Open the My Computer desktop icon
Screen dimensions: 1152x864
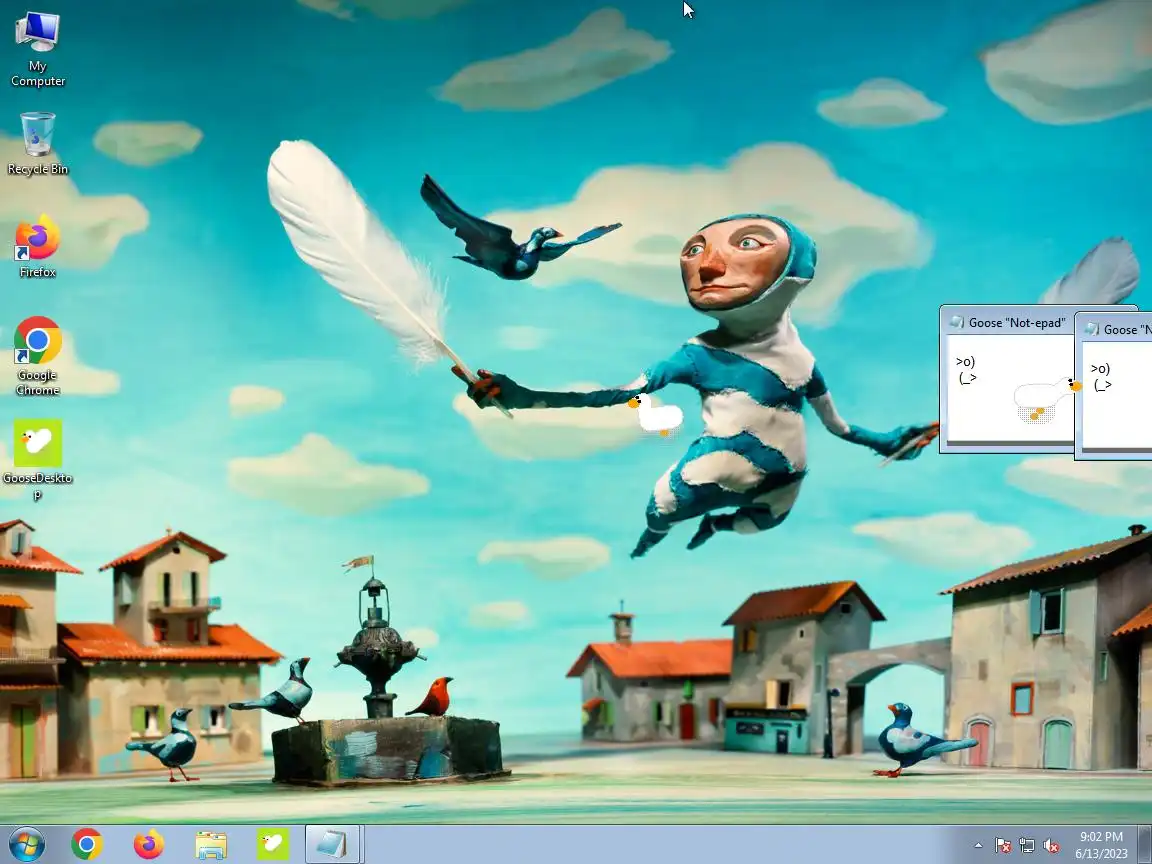click(37, 48)
